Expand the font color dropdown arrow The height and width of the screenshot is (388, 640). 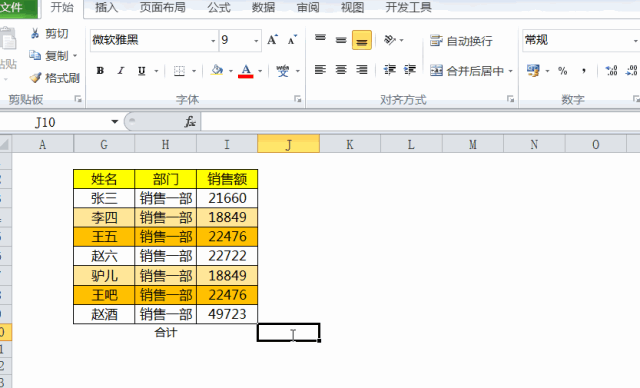coord(260,71)
